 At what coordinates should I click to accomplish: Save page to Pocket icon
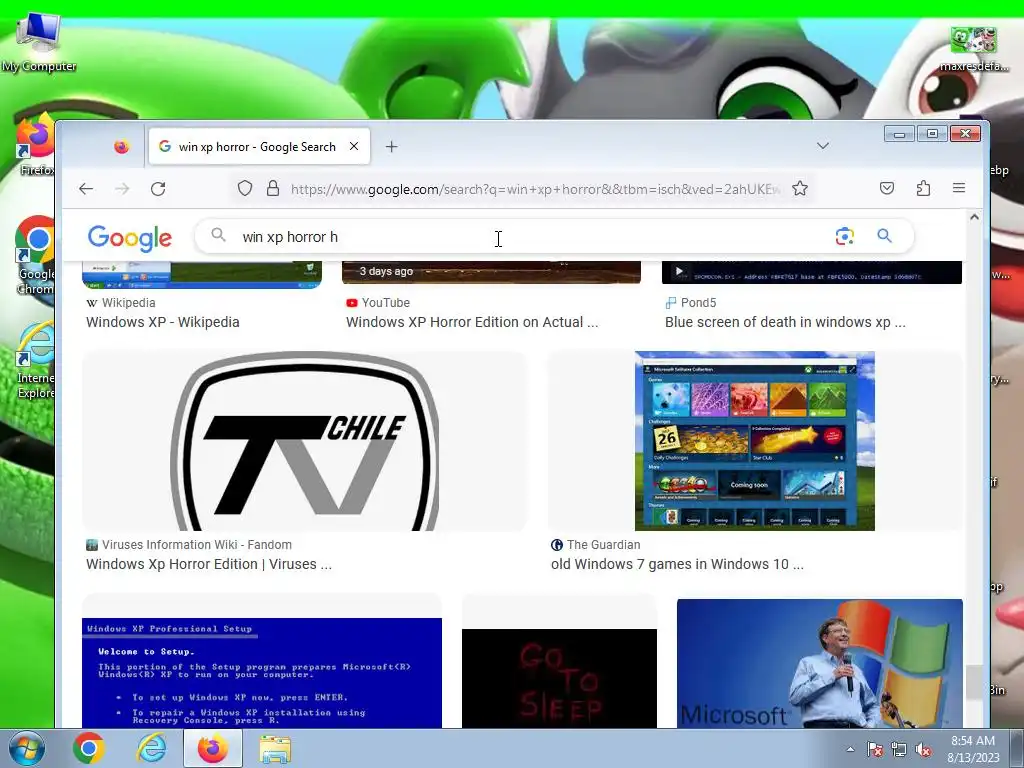coord(886,188)
